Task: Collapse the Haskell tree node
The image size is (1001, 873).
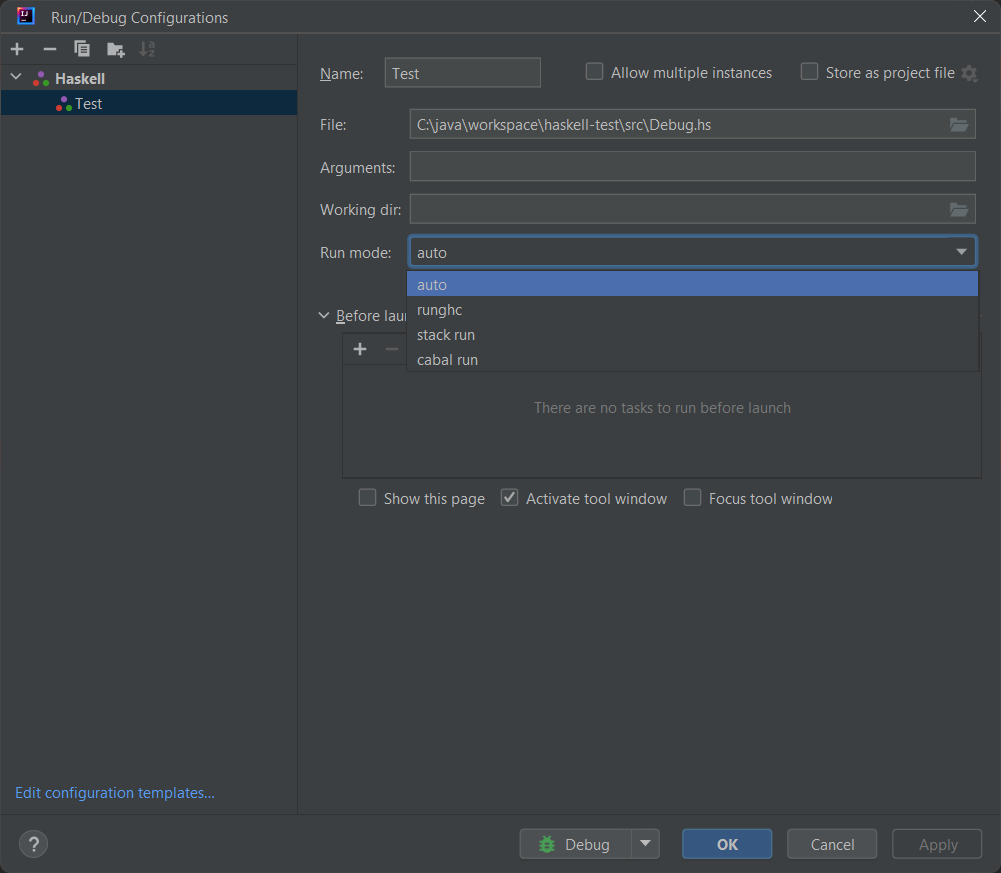Action: pyautogui.click(x=17, y=77)
